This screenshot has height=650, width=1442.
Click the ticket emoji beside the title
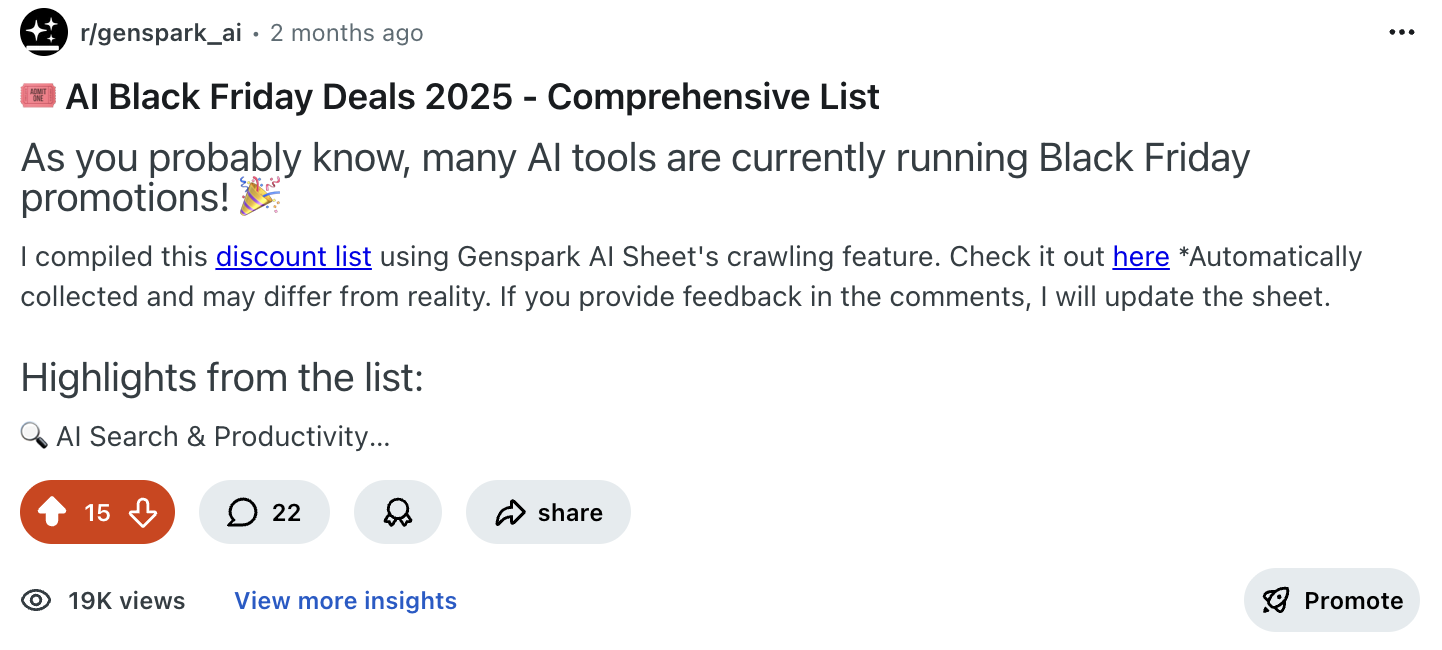point(38,97)
